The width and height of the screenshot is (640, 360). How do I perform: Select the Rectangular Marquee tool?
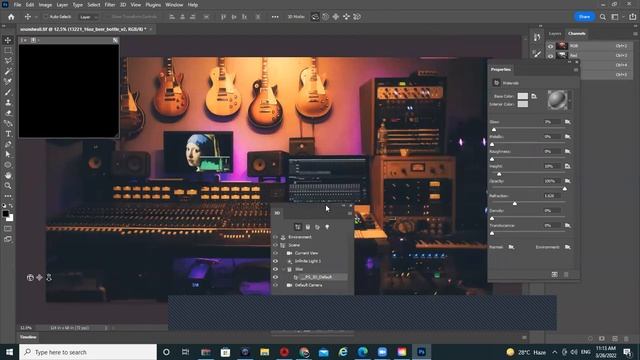[x=8, y=50]
